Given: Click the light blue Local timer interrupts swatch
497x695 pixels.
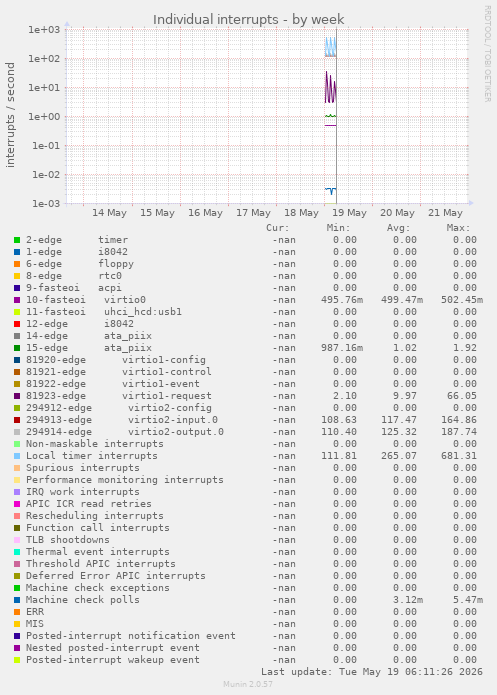Looking at the screenshot, I should pos(17,456).
